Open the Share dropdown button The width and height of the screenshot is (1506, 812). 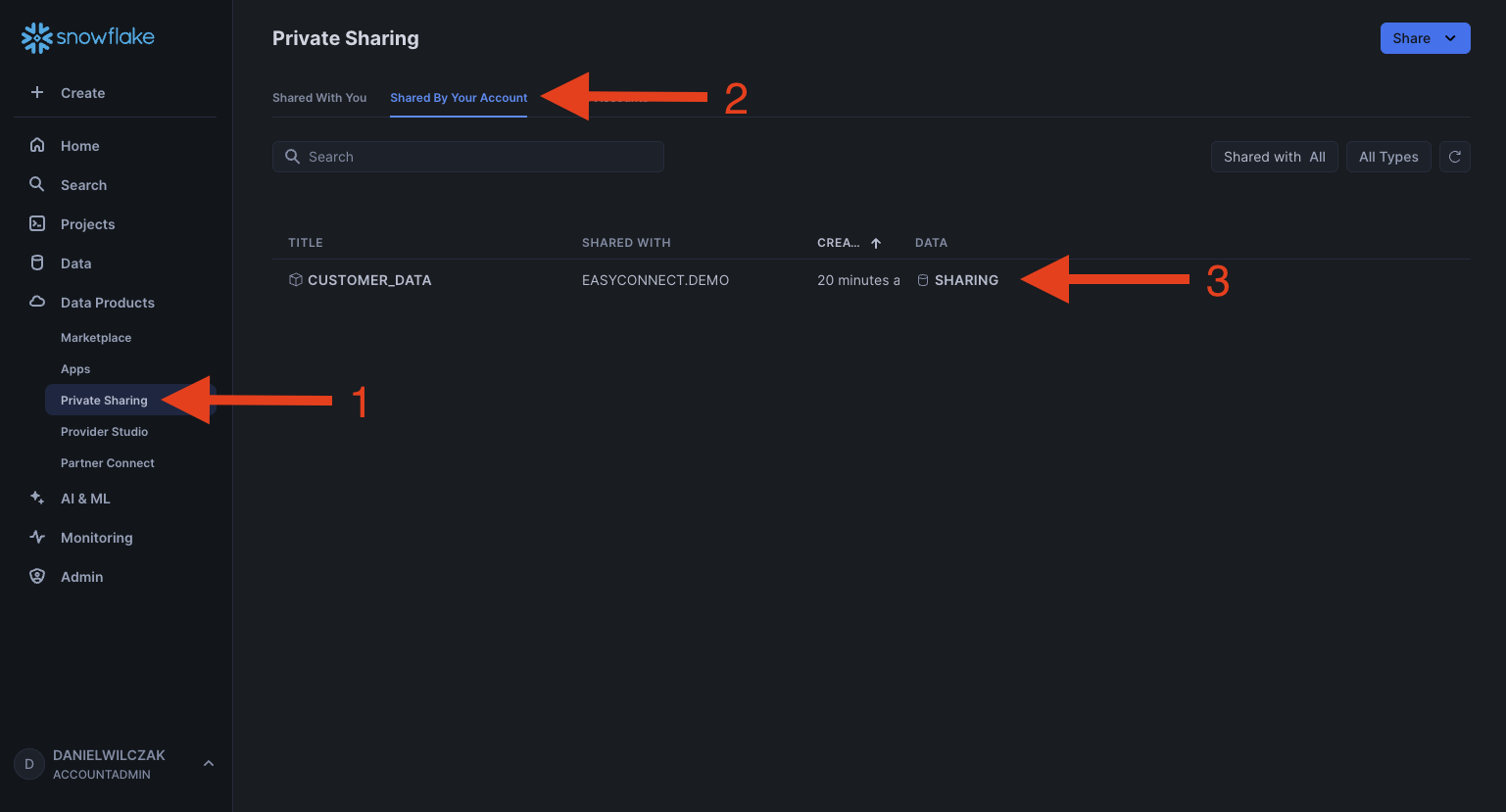pos(1425,38)
